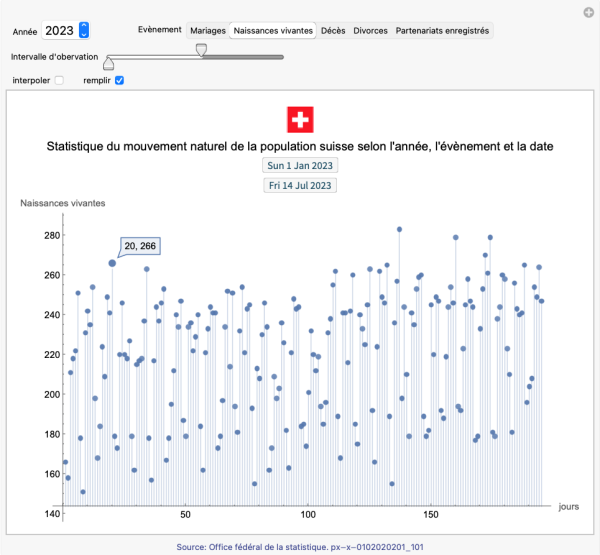Click the chart title text
This screenshot has height=555, width=600.
coord(300,146)
